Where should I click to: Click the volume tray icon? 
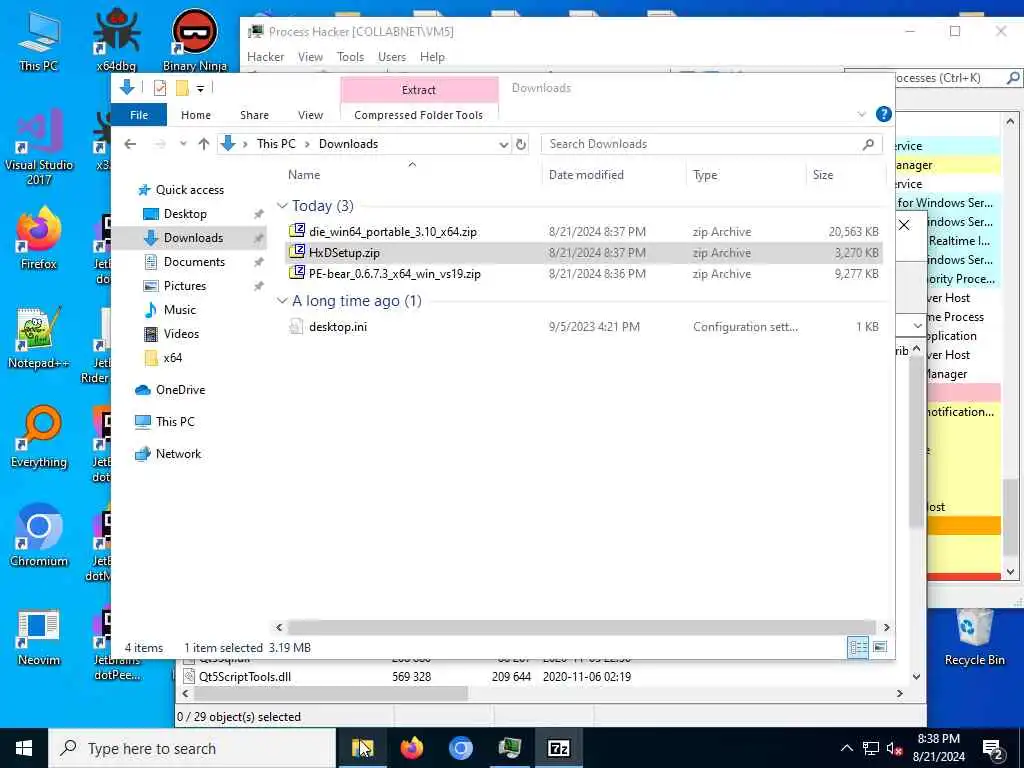pos(895,748)
